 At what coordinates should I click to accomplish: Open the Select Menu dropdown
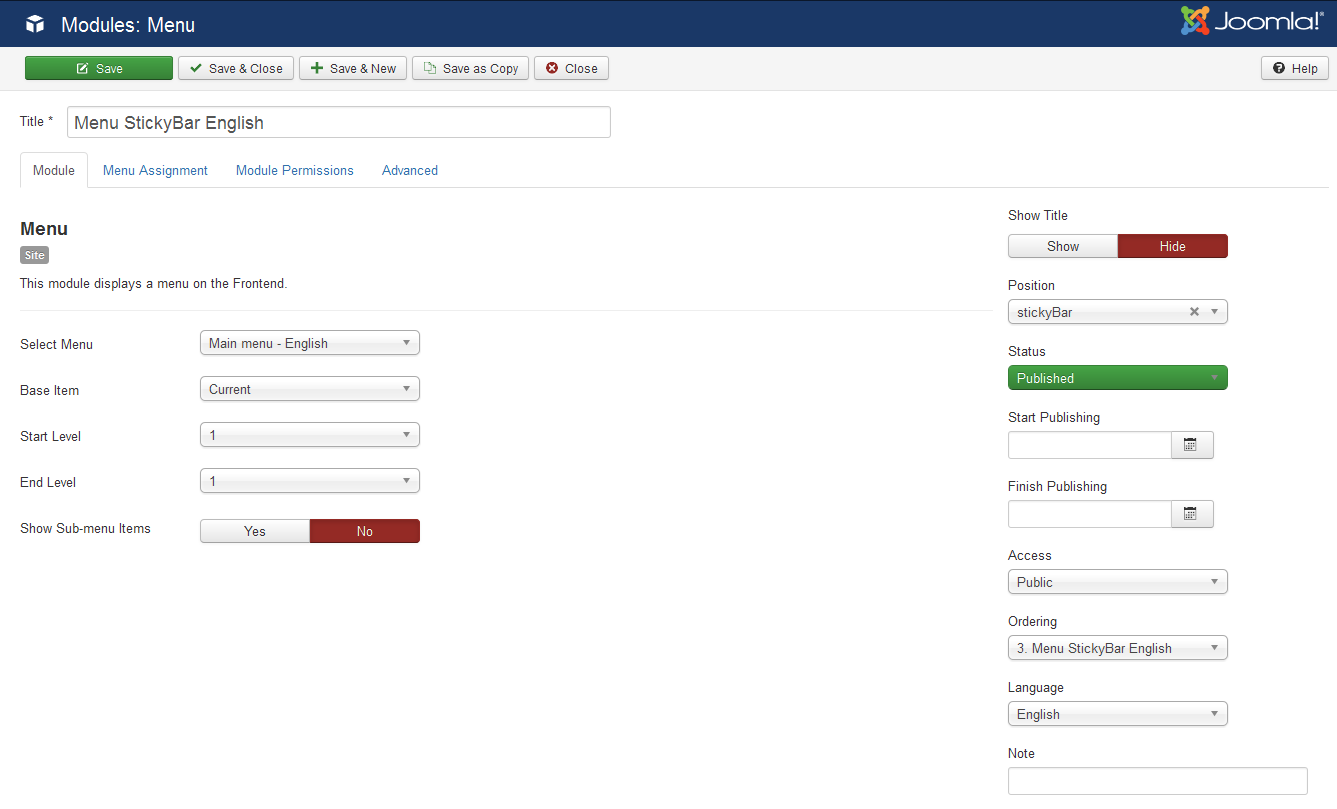(310, 343)
